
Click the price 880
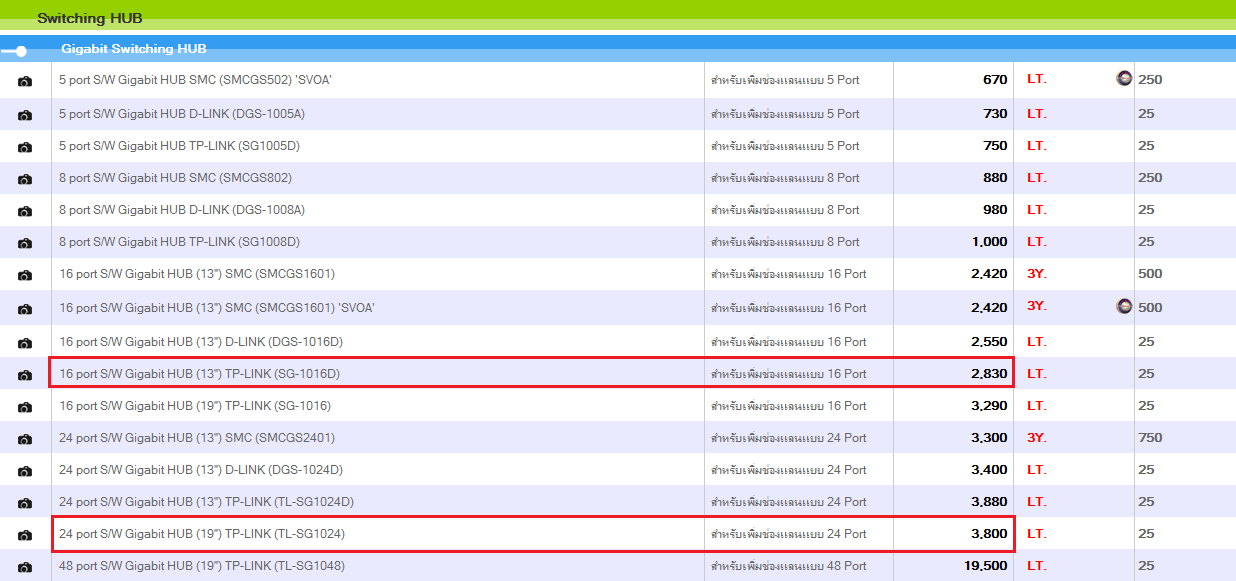click(x=995, y=178)
